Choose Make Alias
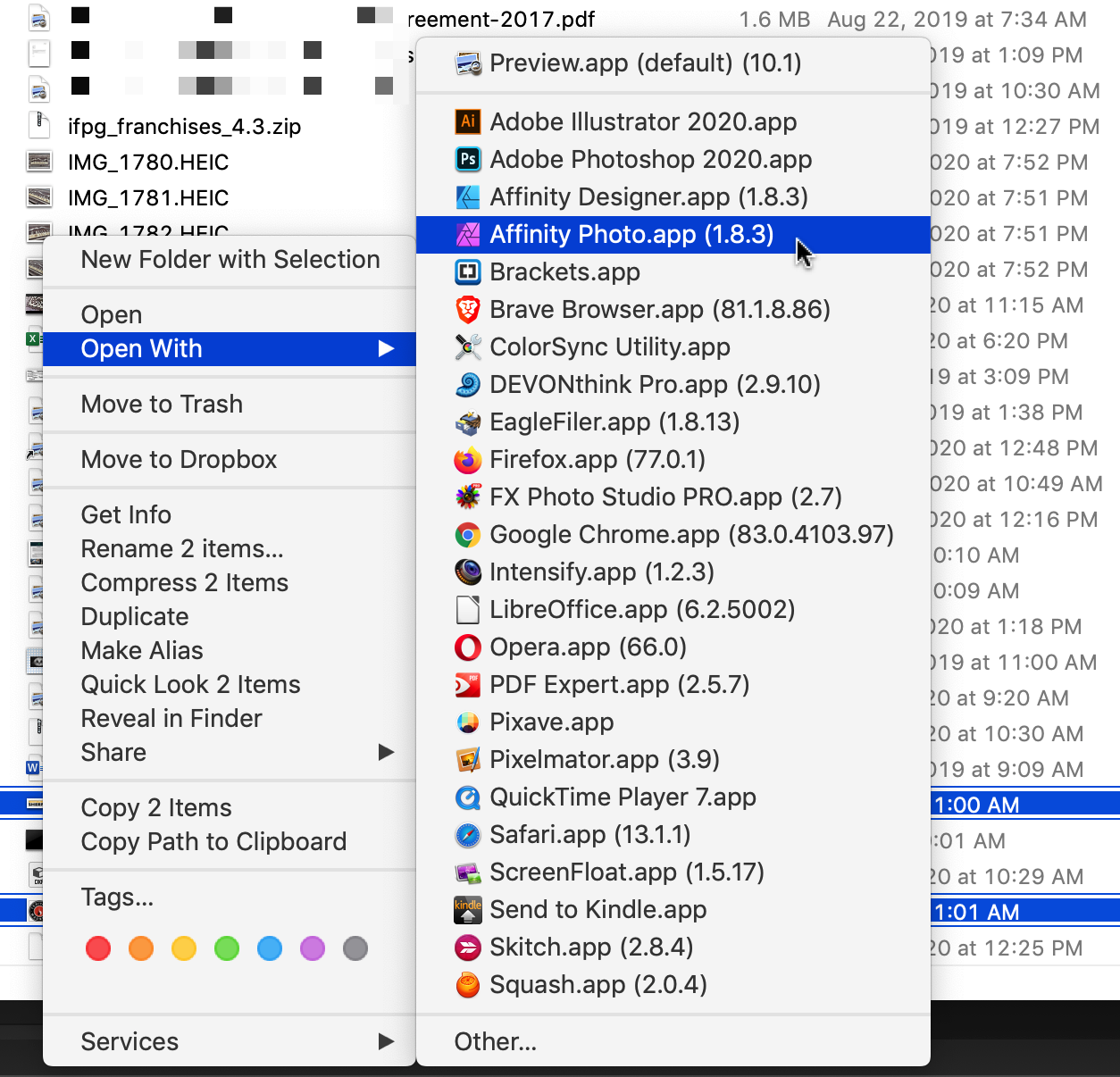The height and width of the screenshot is (1077, 1120). (230, 651)
